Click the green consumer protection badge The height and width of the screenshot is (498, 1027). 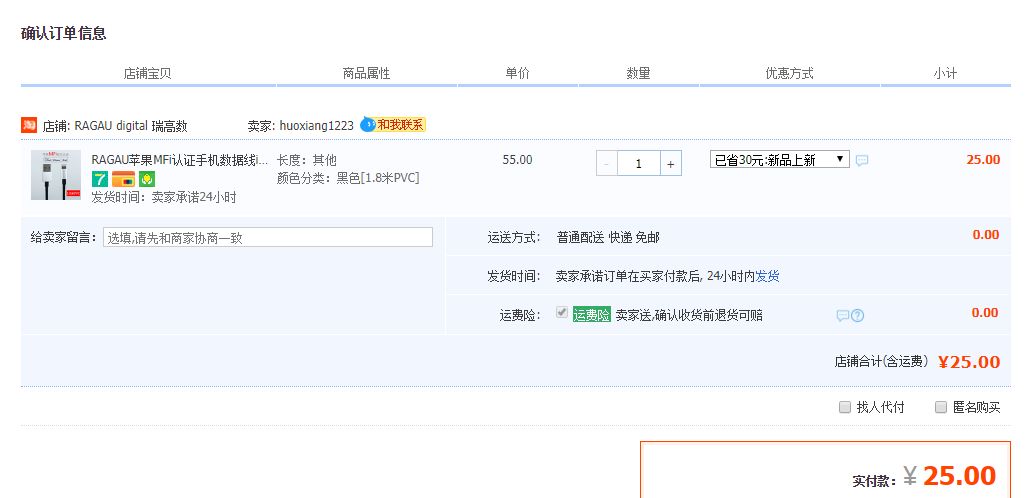click(147, 179)
